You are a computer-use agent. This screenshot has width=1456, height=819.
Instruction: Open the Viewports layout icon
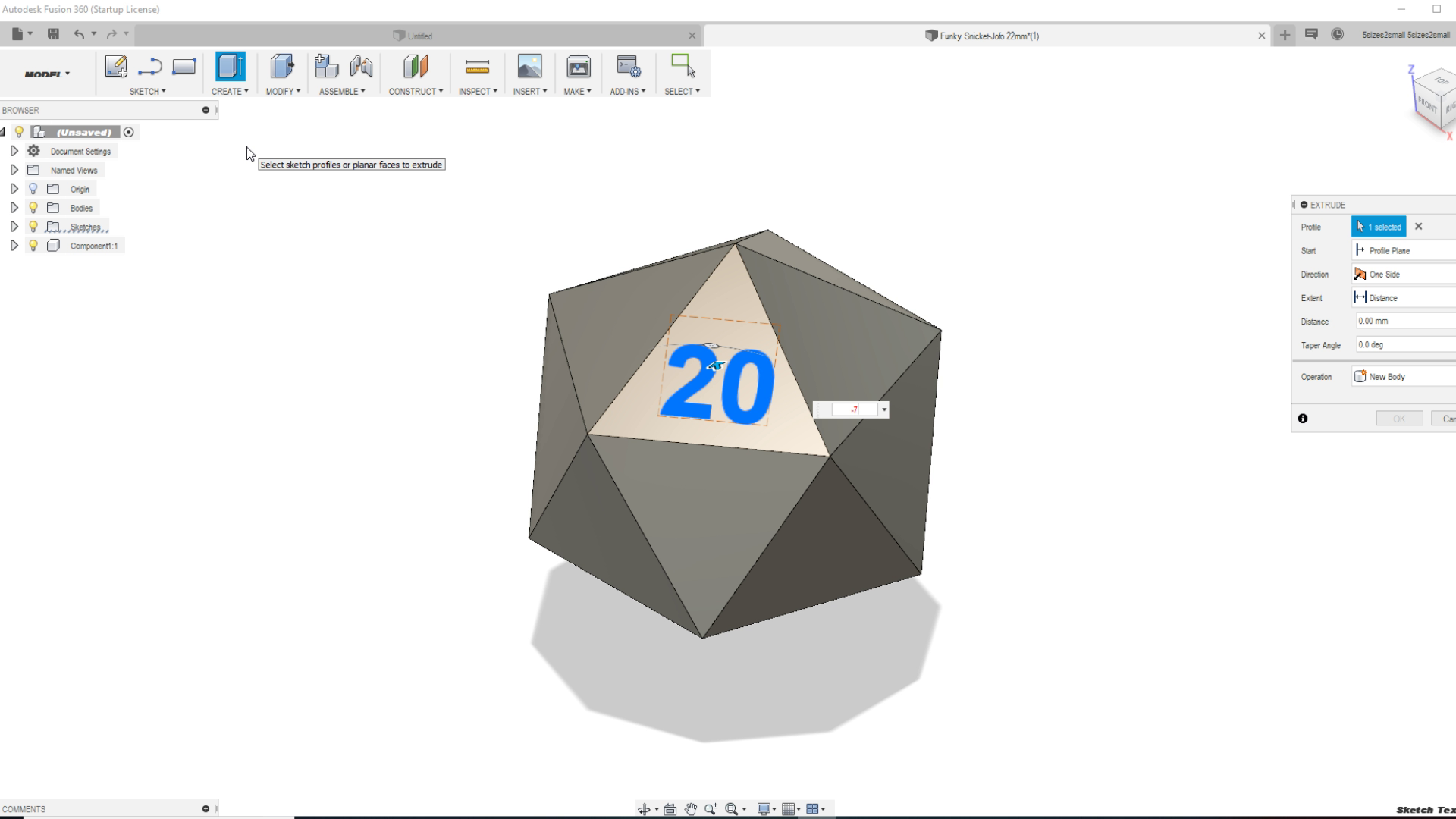click(x=812, y=809)
